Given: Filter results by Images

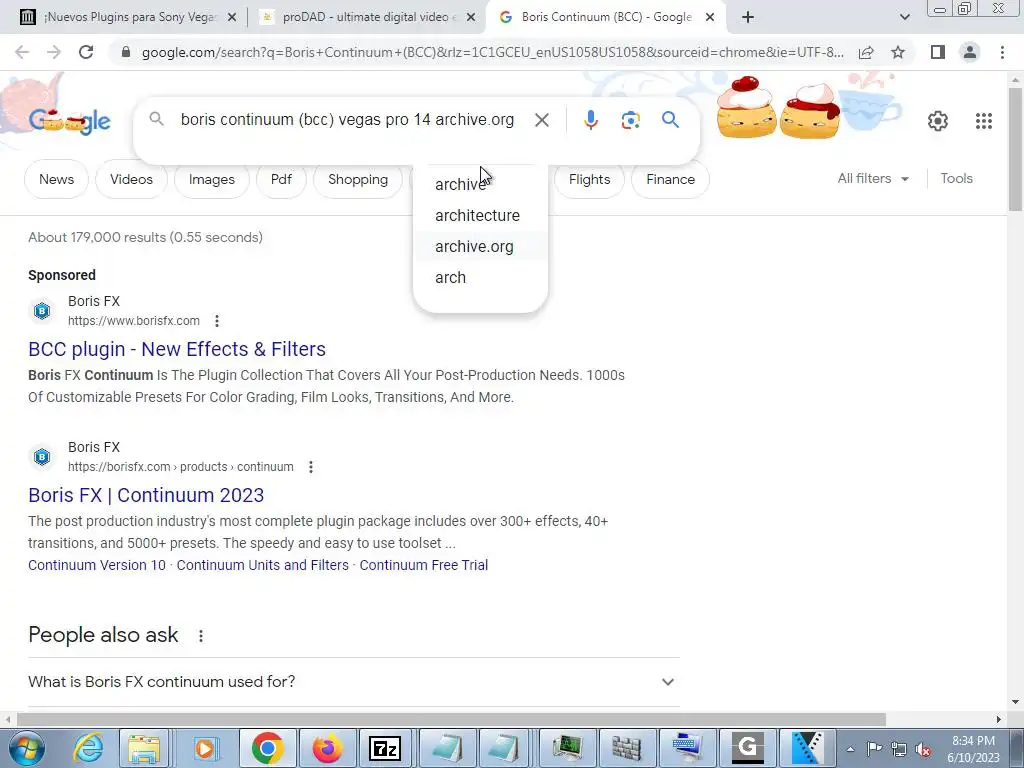Looking at the screenshot, I should pyautogui.click(x=212, y=179).
